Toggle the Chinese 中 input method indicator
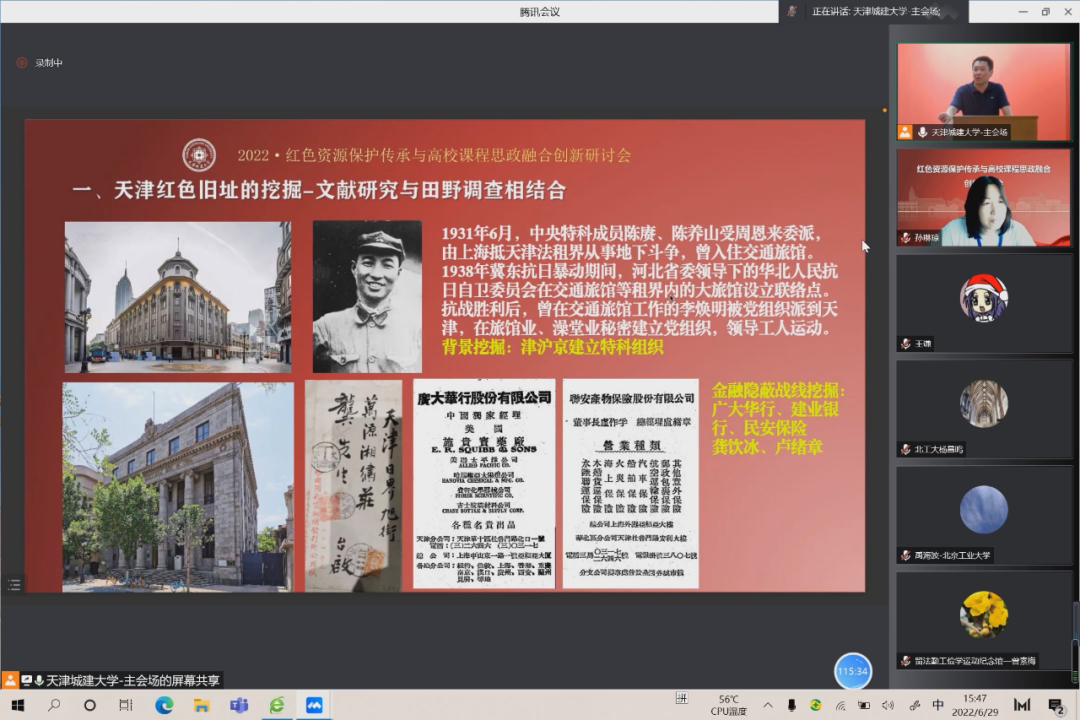1080x720 pixels. [x=938, y=705]
